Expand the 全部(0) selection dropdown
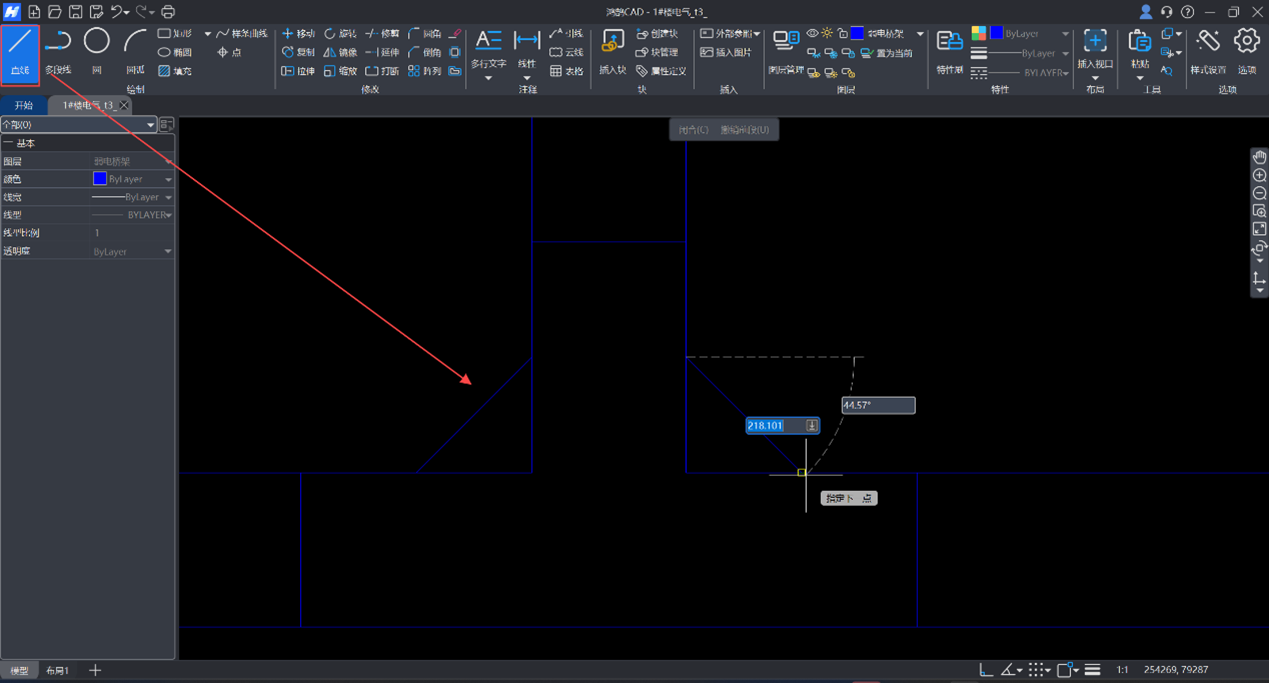1269x683 pixels. (x=150, y=125)
